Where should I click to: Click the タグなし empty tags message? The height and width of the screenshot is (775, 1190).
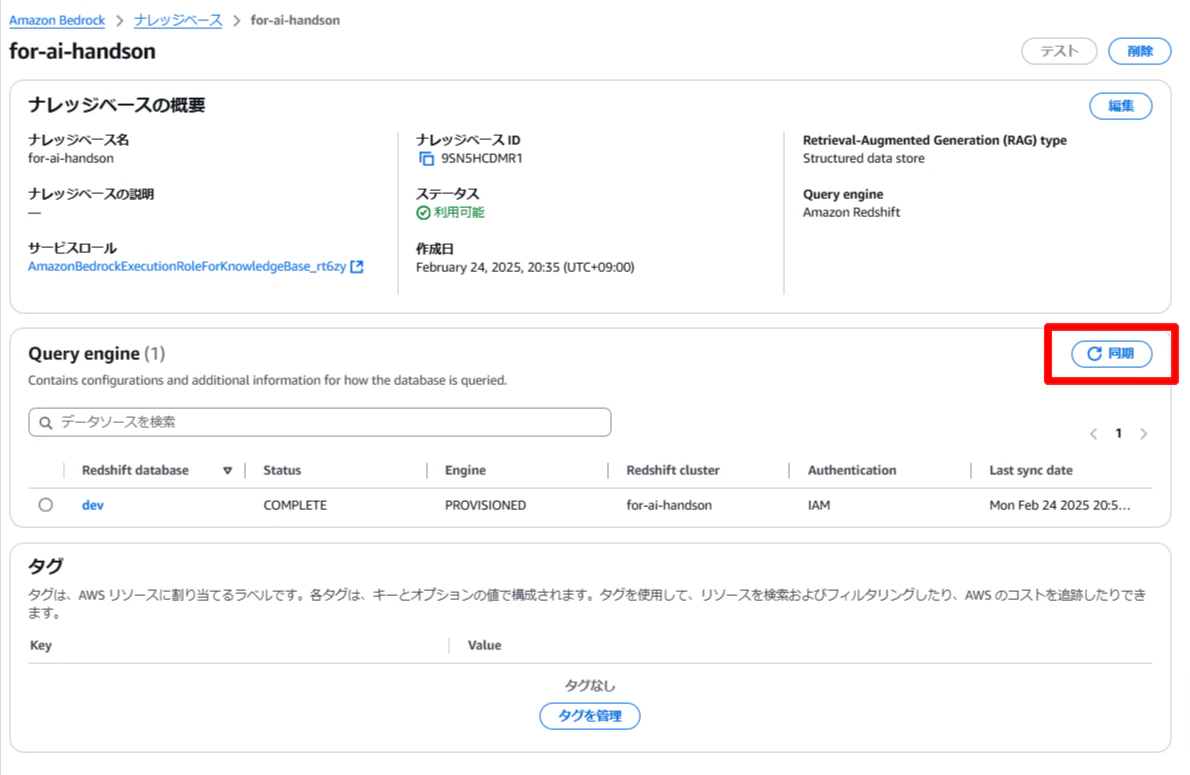point(590,685)
